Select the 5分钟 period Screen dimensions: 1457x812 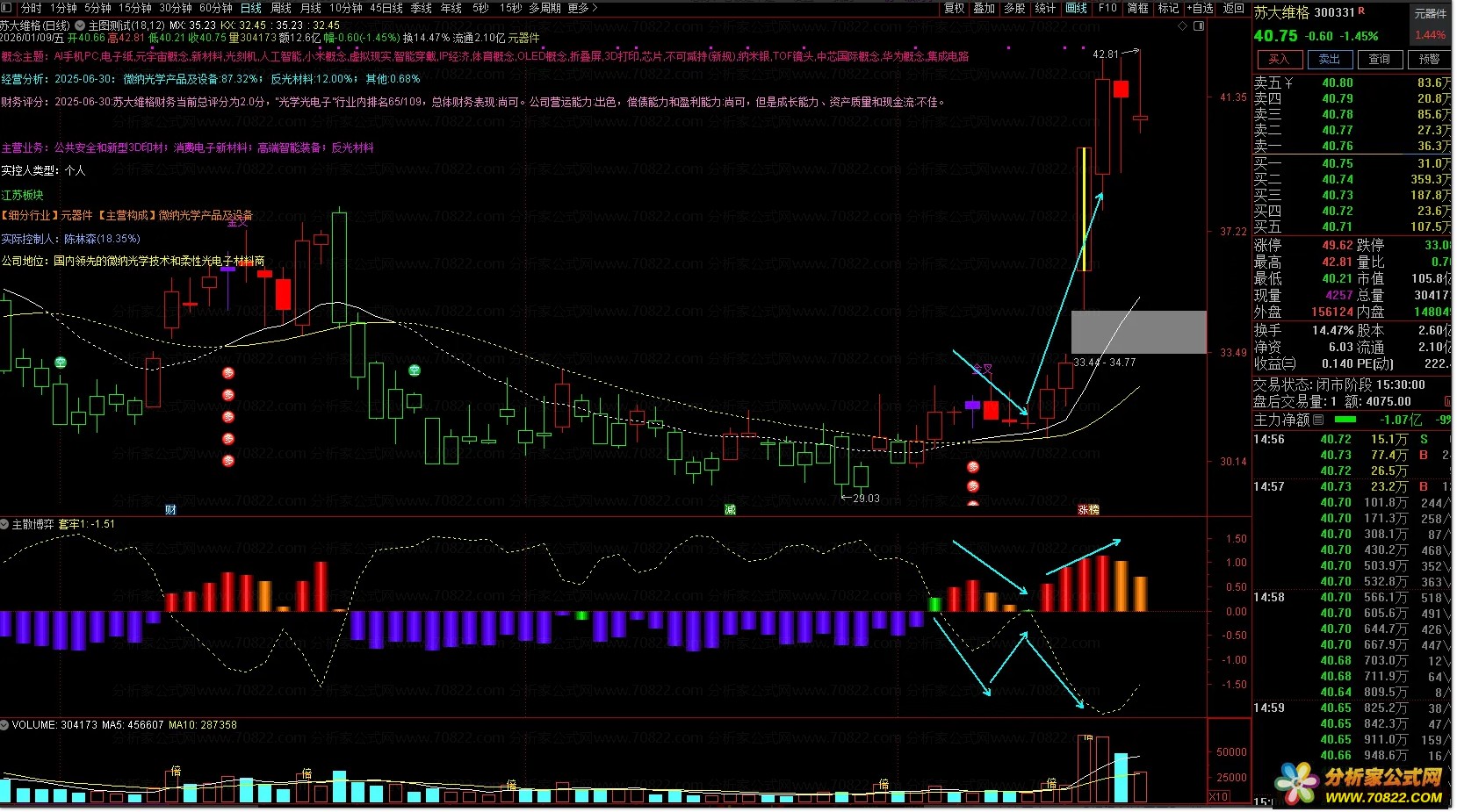coord(97,8)
